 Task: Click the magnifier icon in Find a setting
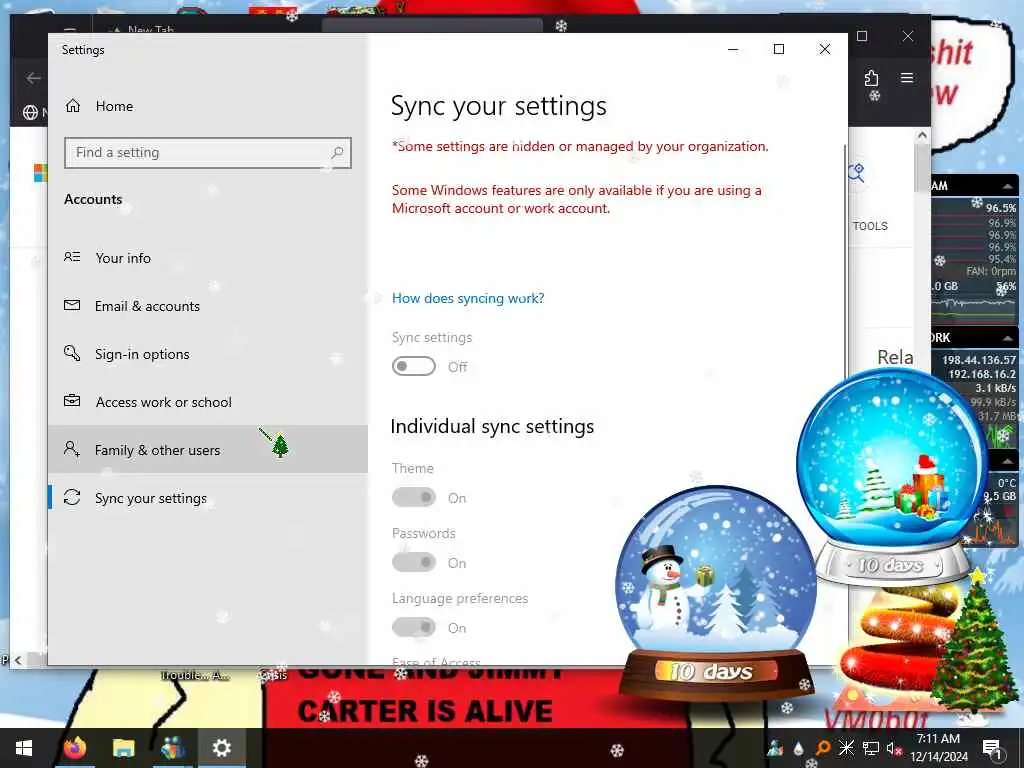(x=337, y=153)
